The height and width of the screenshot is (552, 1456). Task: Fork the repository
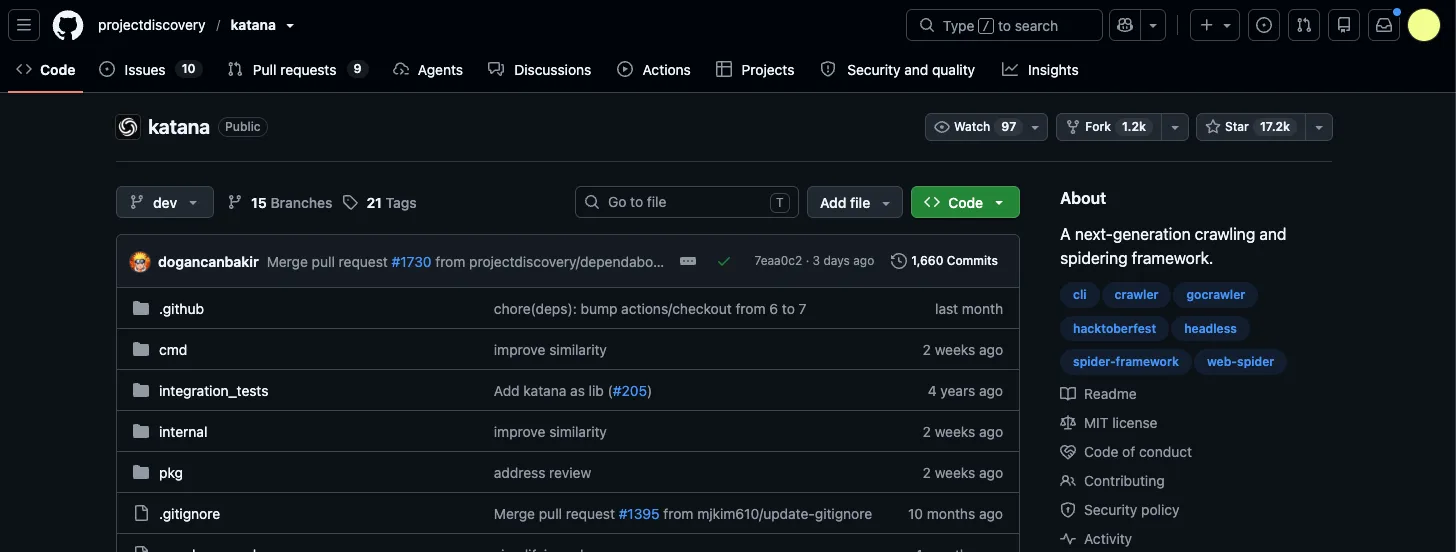click(x=1108, y=127)
